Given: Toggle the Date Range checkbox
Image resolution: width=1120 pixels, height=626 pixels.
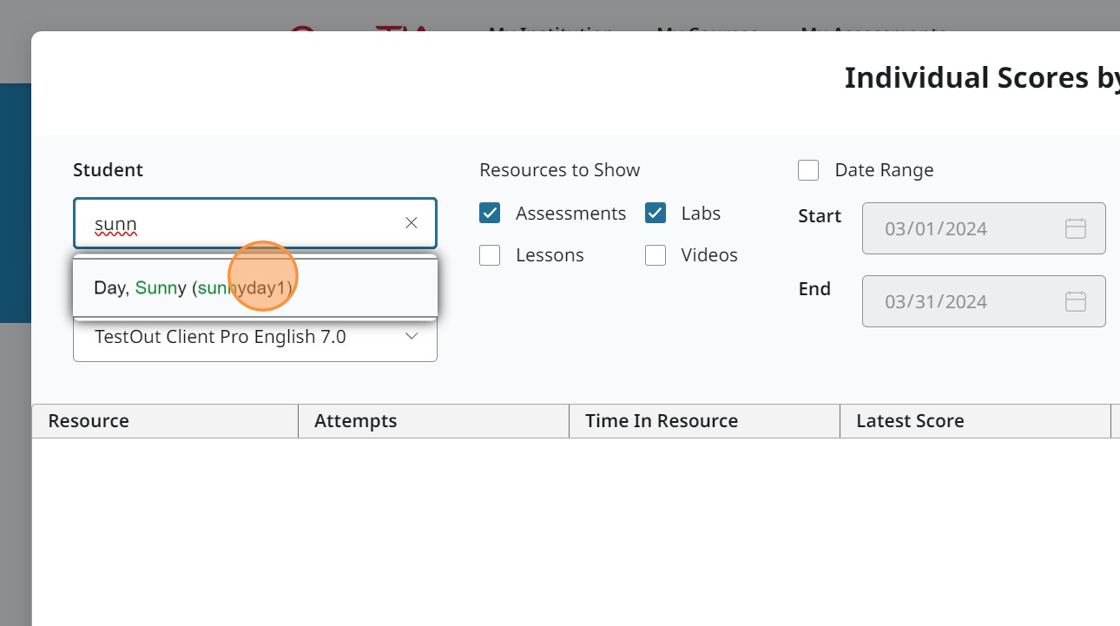Looking at the screenshot, I should point(808,170).
